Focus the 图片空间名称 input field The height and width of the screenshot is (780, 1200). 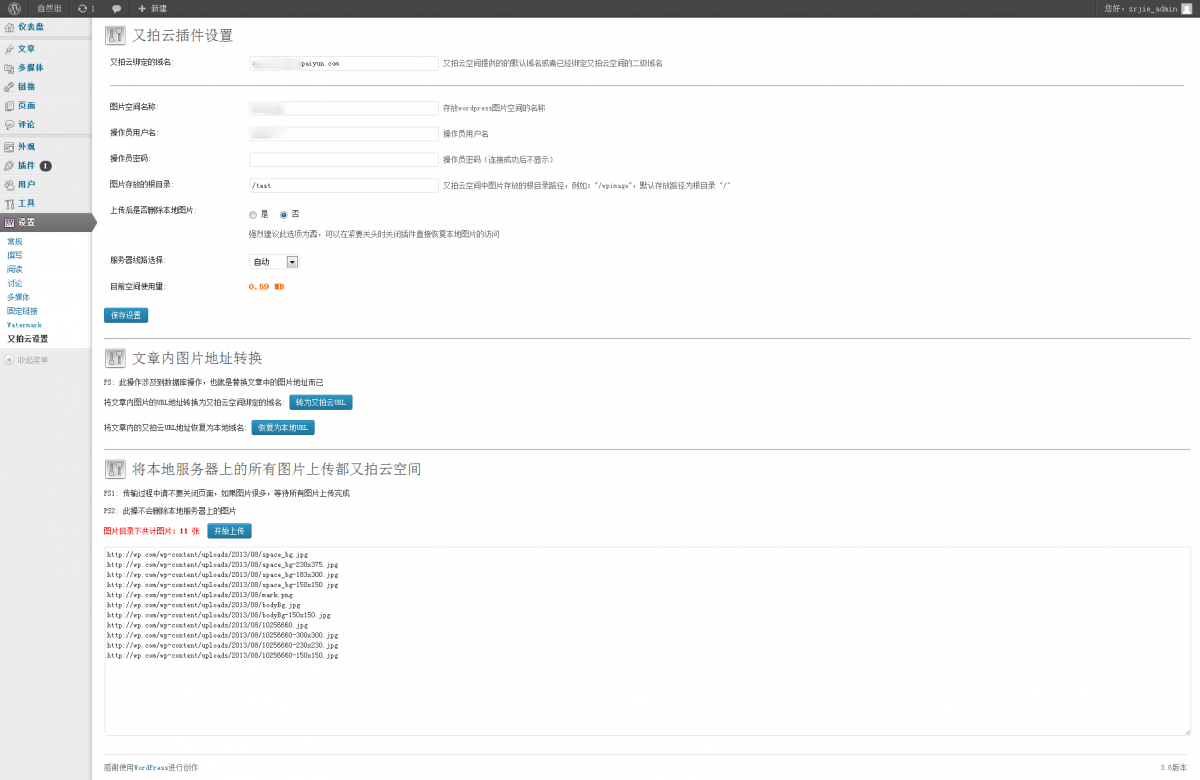click(x=344, y=107)
